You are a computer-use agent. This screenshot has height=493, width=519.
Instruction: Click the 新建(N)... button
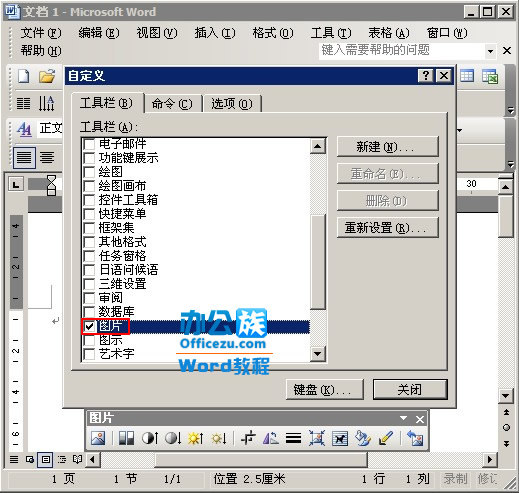pyautogui.click(x=387, y=147)
